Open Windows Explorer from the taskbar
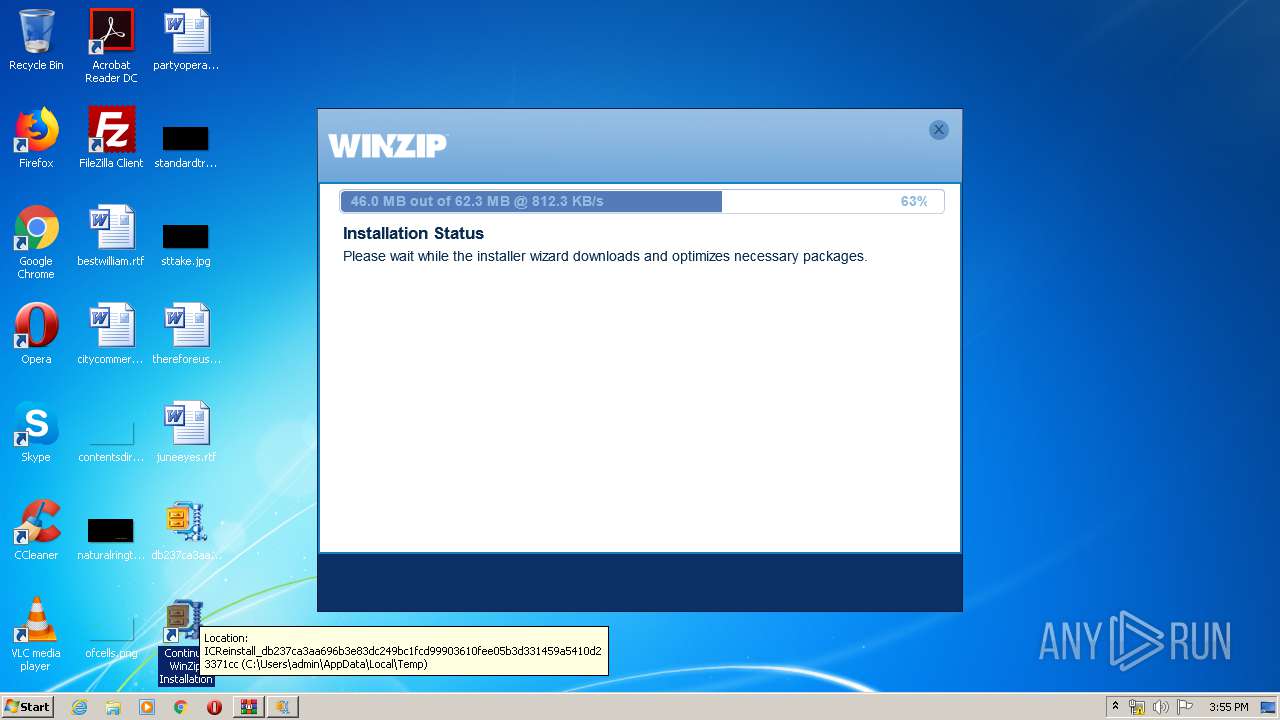Screen dimensions: 1280x720 [x=113, y=707]
